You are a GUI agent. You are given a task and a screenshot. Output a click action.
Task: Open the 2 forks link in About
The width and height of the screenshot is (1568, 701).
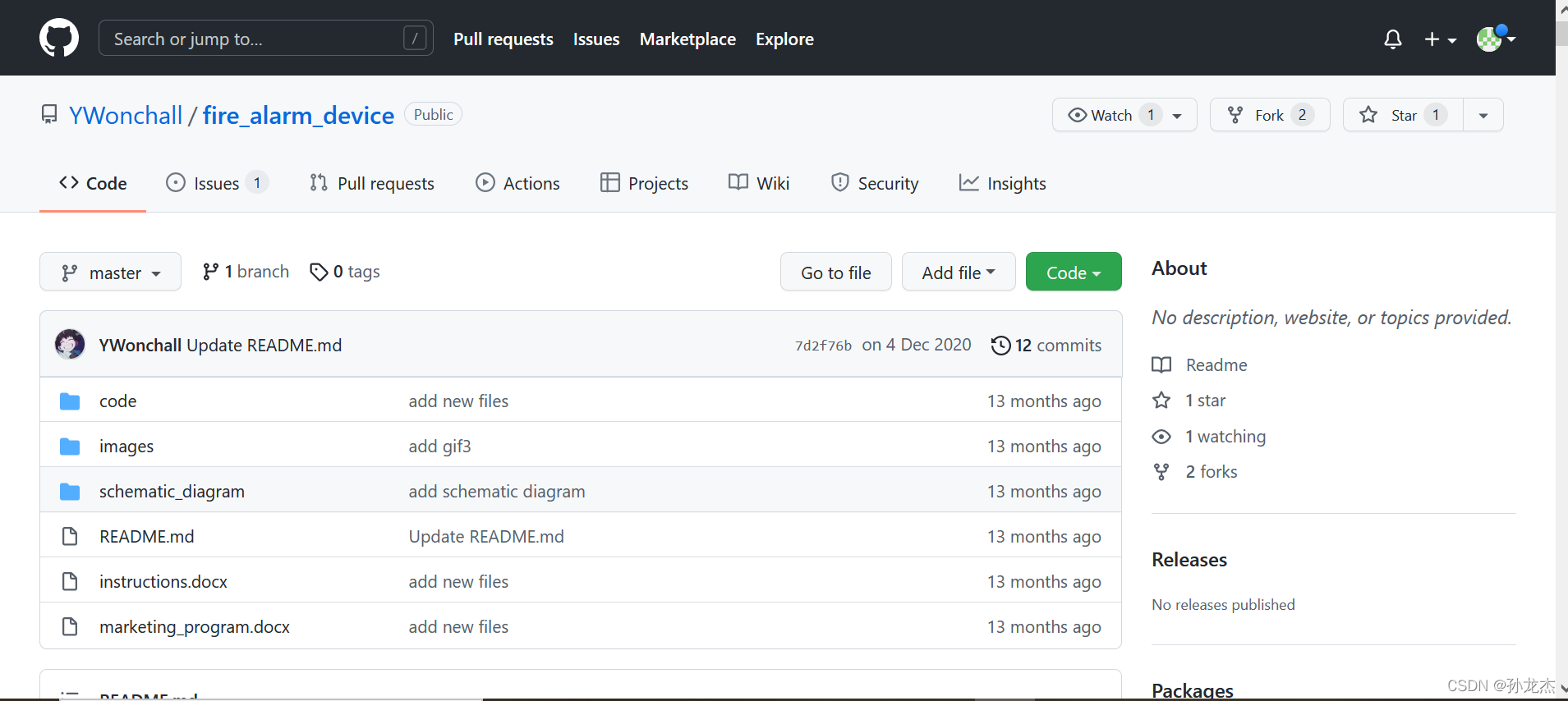[1195, 472]
